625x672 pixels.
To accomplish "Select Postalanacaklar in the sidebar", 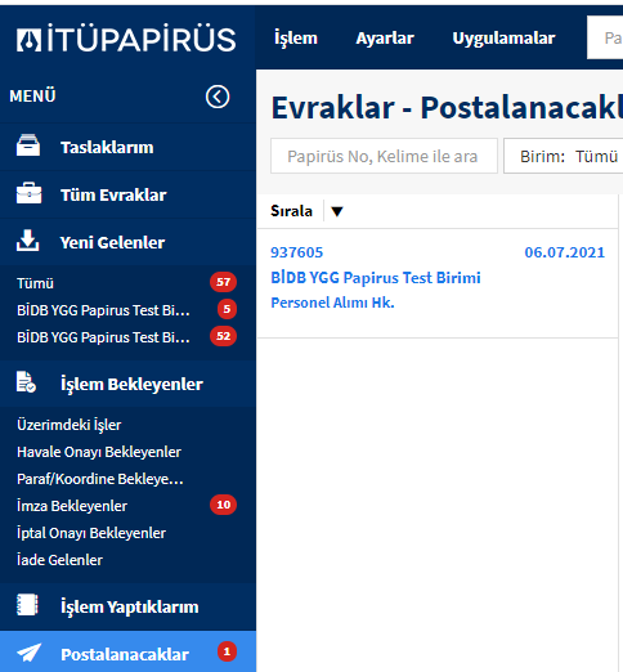I will click(128, 653).
